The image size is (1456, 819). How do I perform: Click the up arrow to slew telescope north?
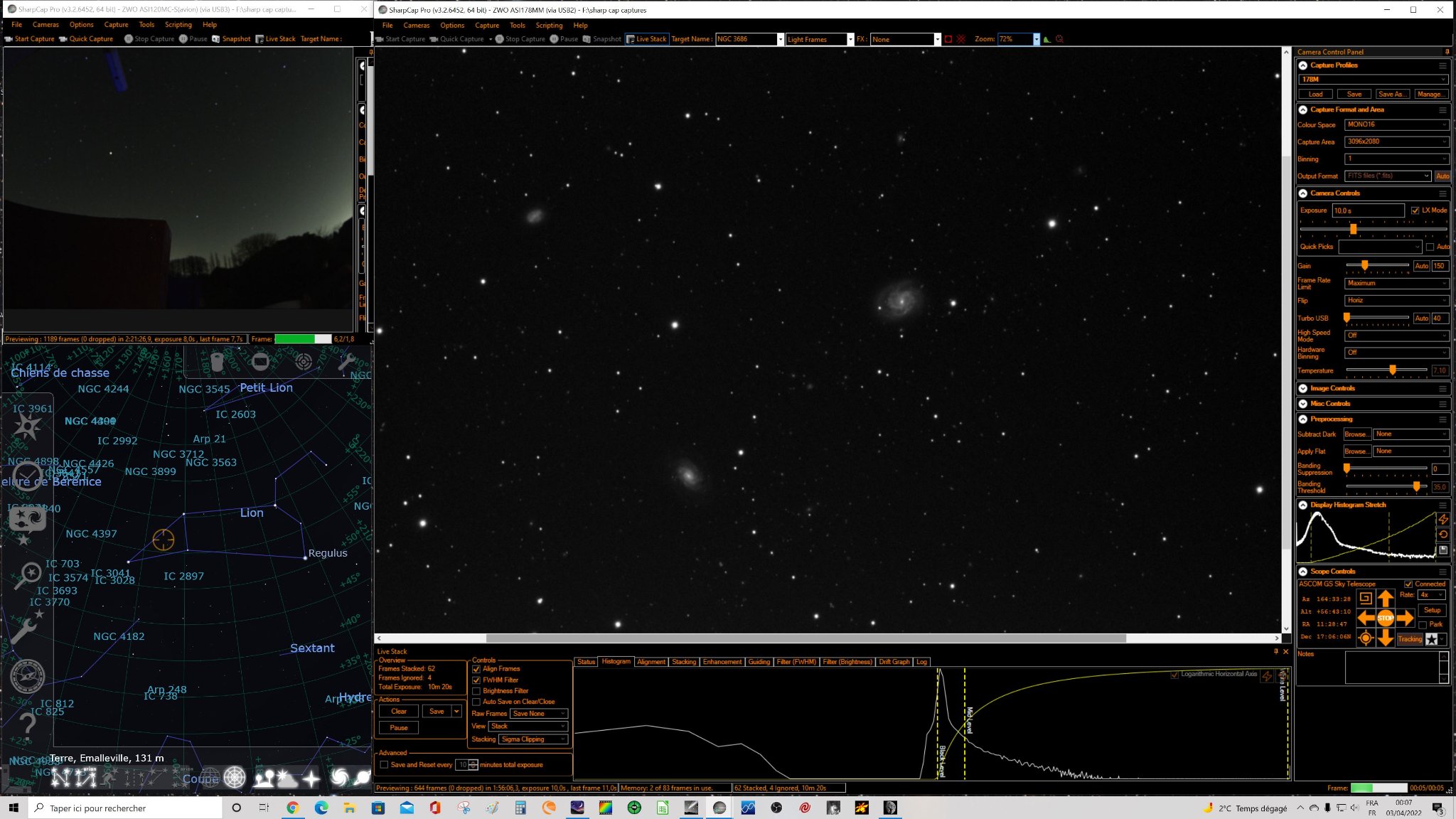click(1385, 598)
